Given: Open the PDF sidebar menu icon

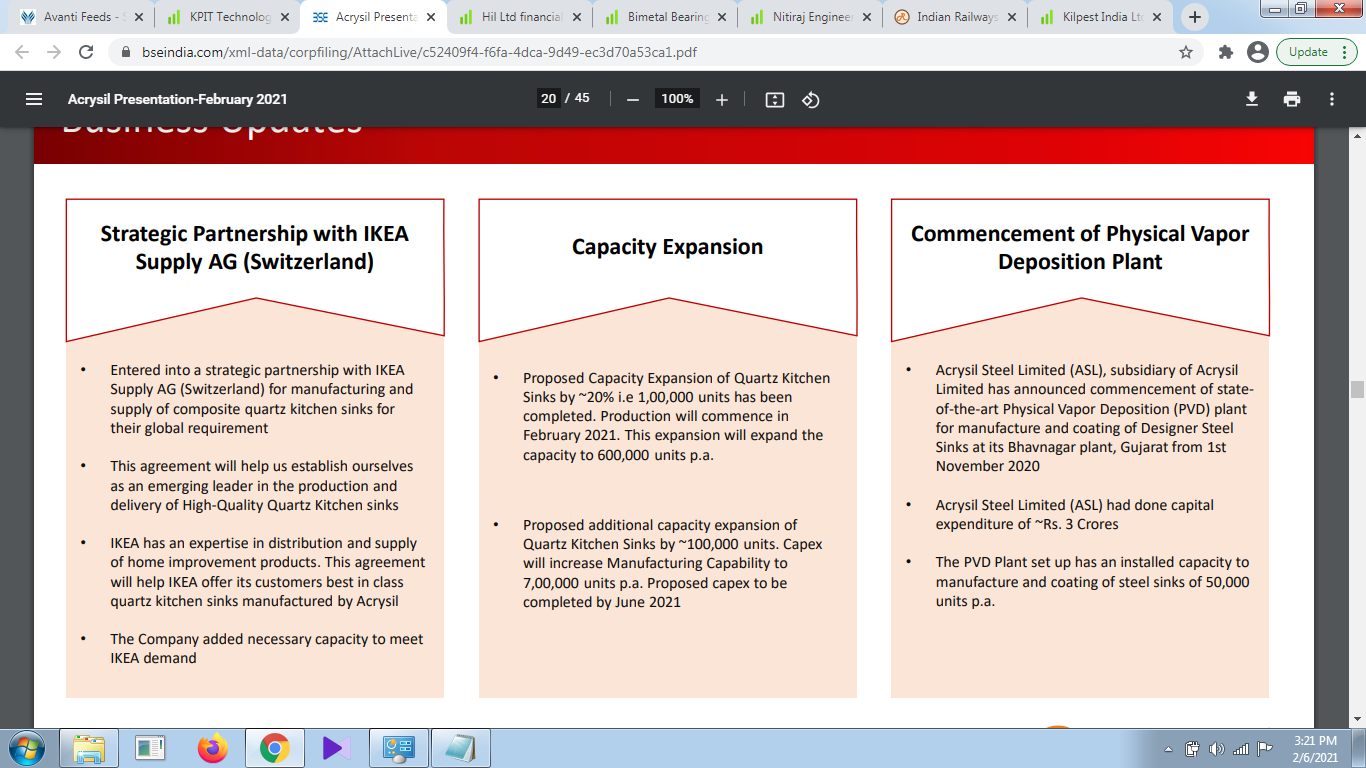Looking at the screenshot, I should click(x=34, y=99).
